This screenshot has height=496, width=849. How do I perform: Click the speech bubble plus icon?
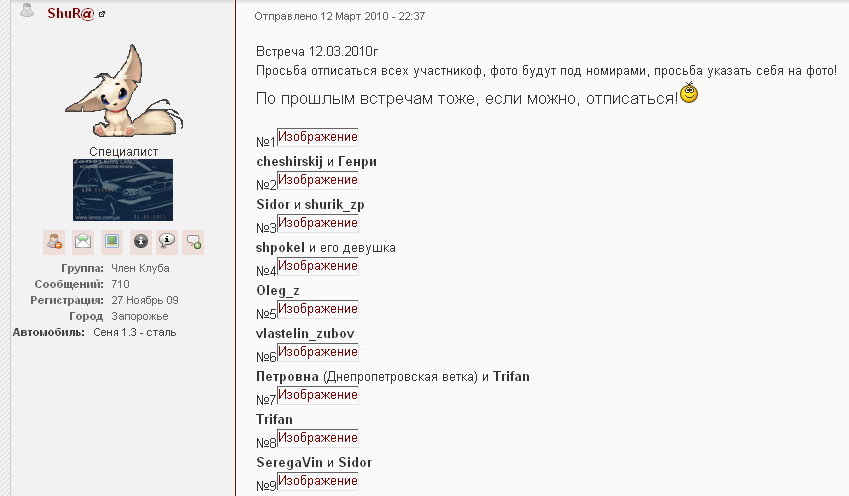tap(193, 242)
